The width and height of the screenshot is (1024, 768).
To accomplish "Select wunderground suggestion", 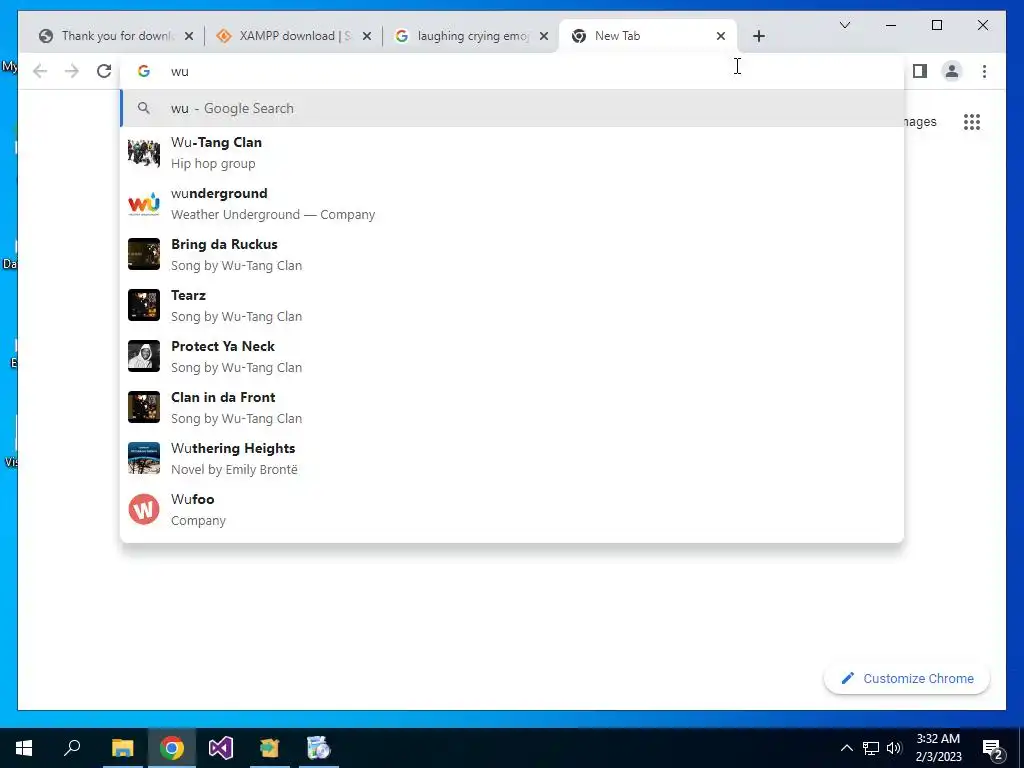I will [513, 204].
